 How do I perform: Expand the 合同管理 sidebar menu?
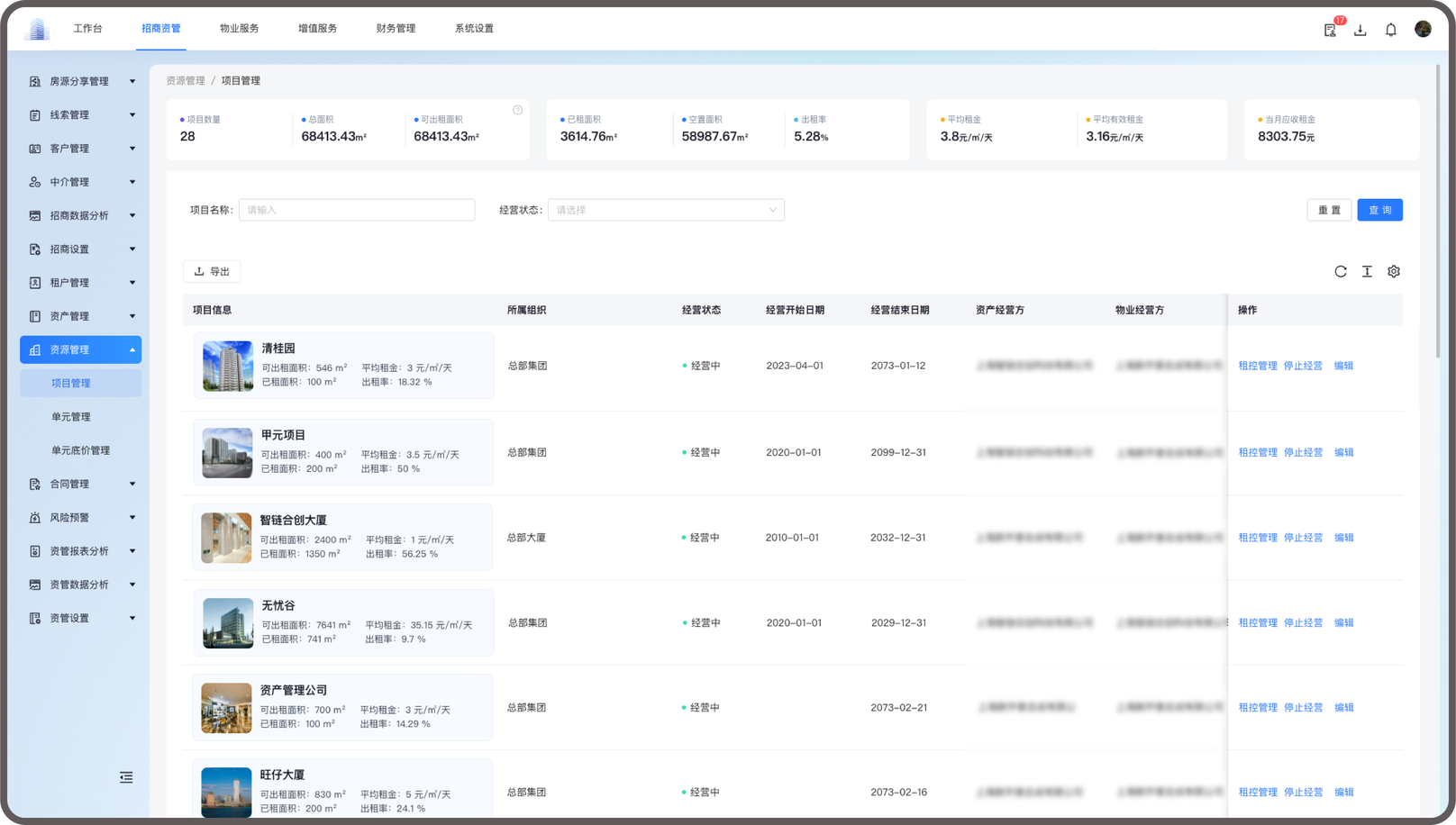(81, 484)
